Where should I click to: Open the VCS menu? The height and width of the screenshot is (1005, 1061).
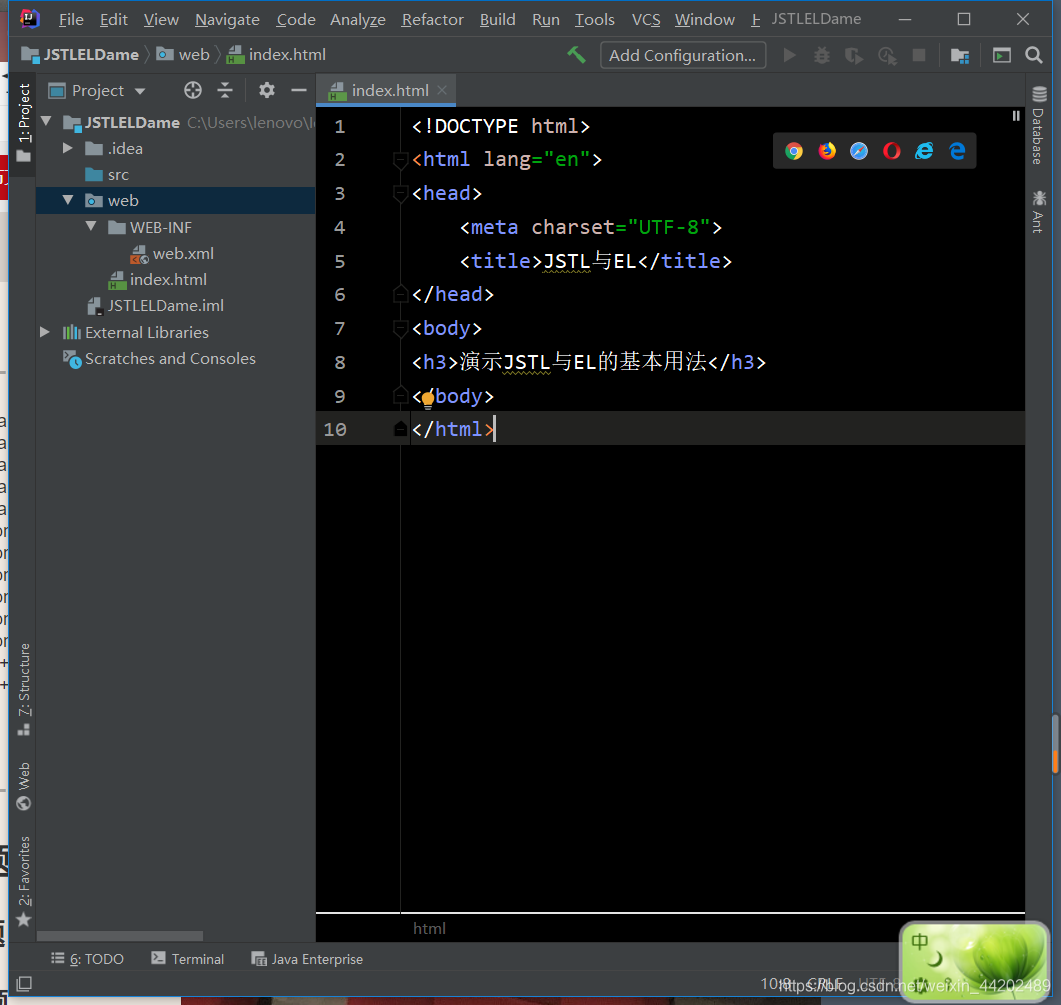[x=646, y=20]
